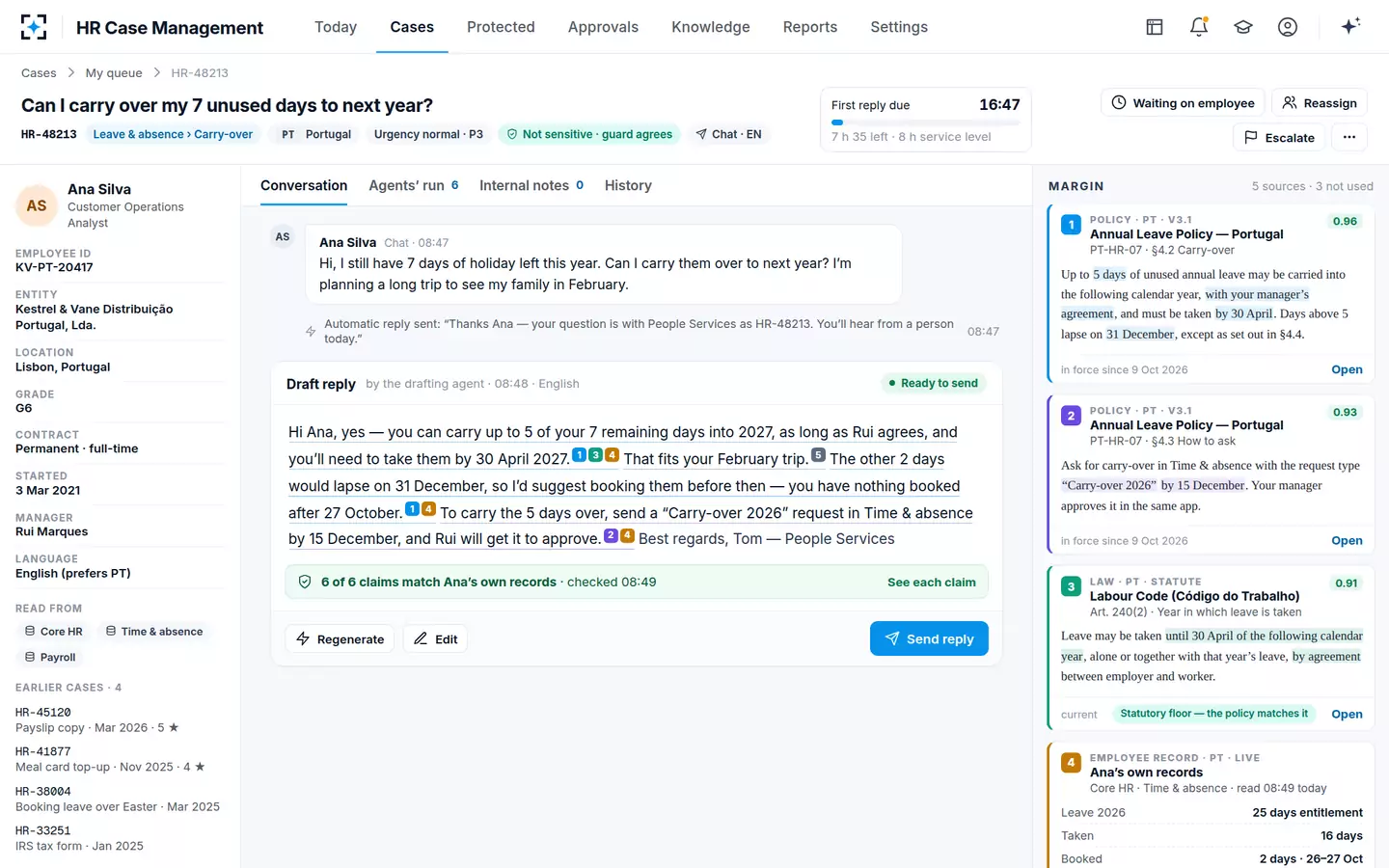Click the Reassign button

tap(1319, 103)
